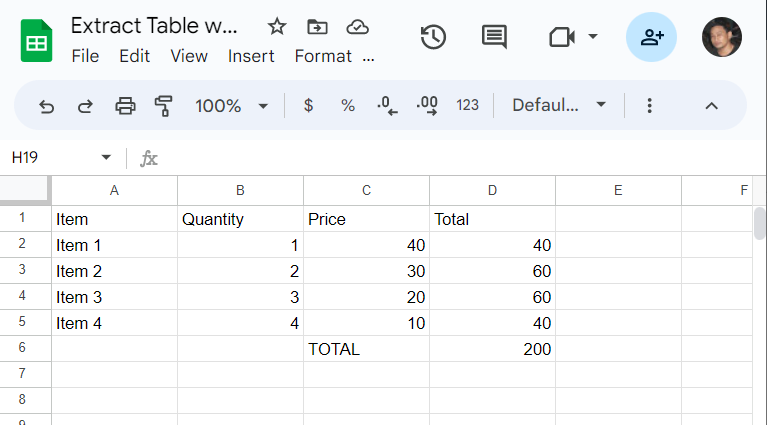Activate the paint format roller
Viewport: 767px width, 425px height.
point(164,106)
